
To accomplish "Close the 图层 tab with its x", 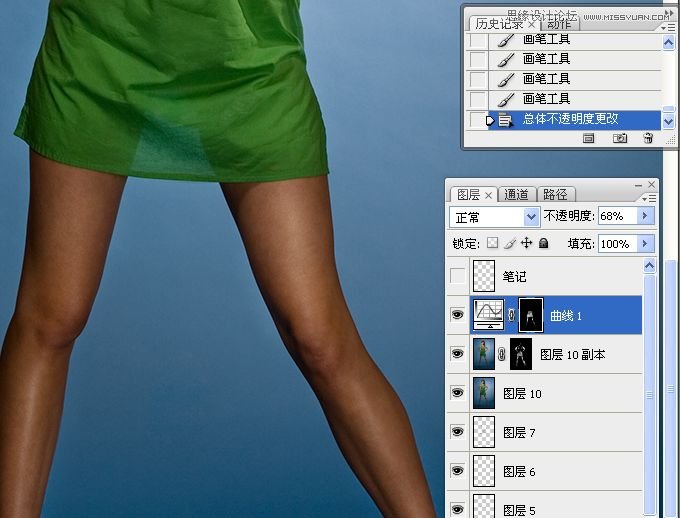I will [x=488, y=195].
